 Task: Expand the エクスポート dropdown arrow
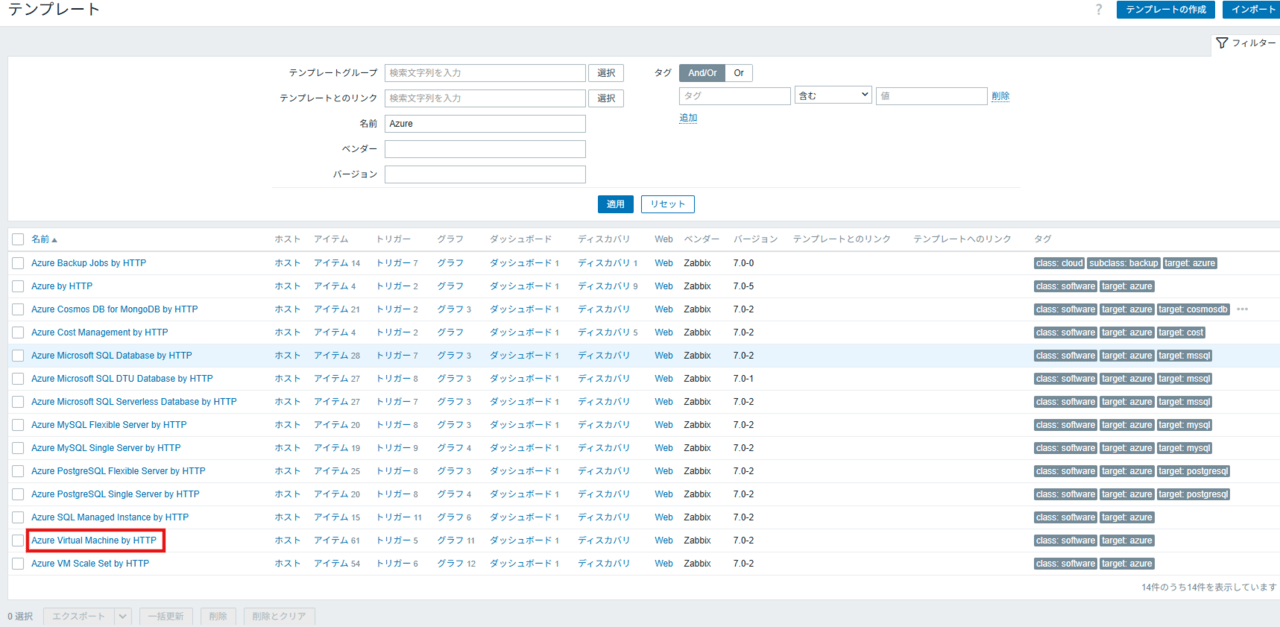(x=124, y=616)
